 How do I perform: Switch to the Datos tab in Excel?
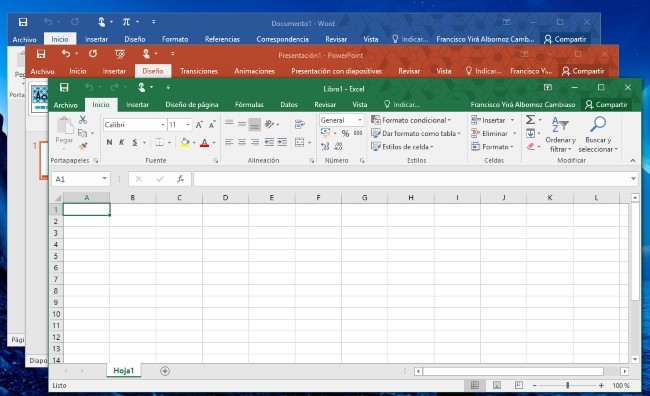pyautogui.click(x=289, y=104)
